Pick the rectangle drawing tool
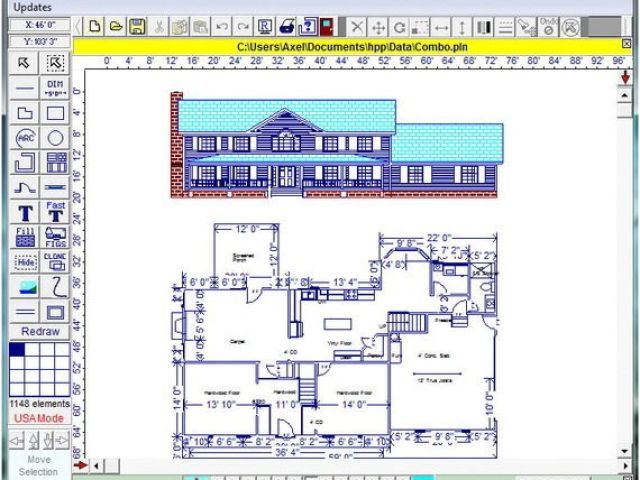This screenshot has height=480, width=640. pos(55,113)
